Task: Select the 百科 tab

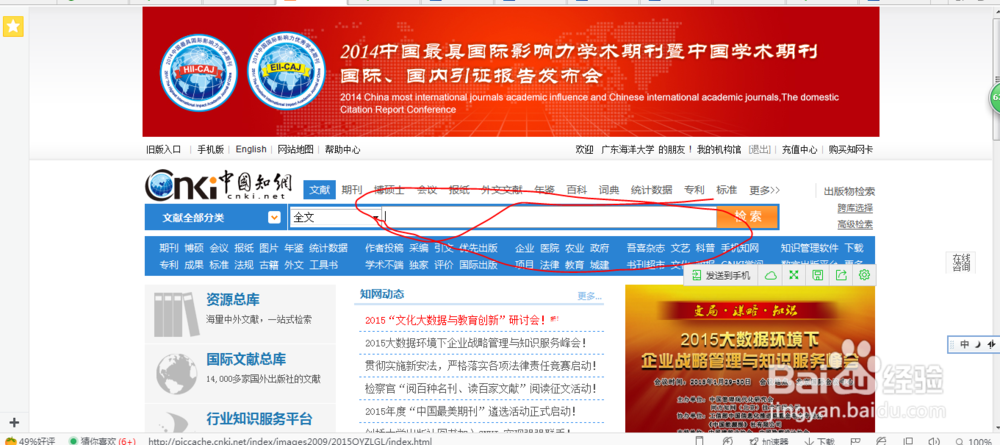Action: click(x=577, y=190)
